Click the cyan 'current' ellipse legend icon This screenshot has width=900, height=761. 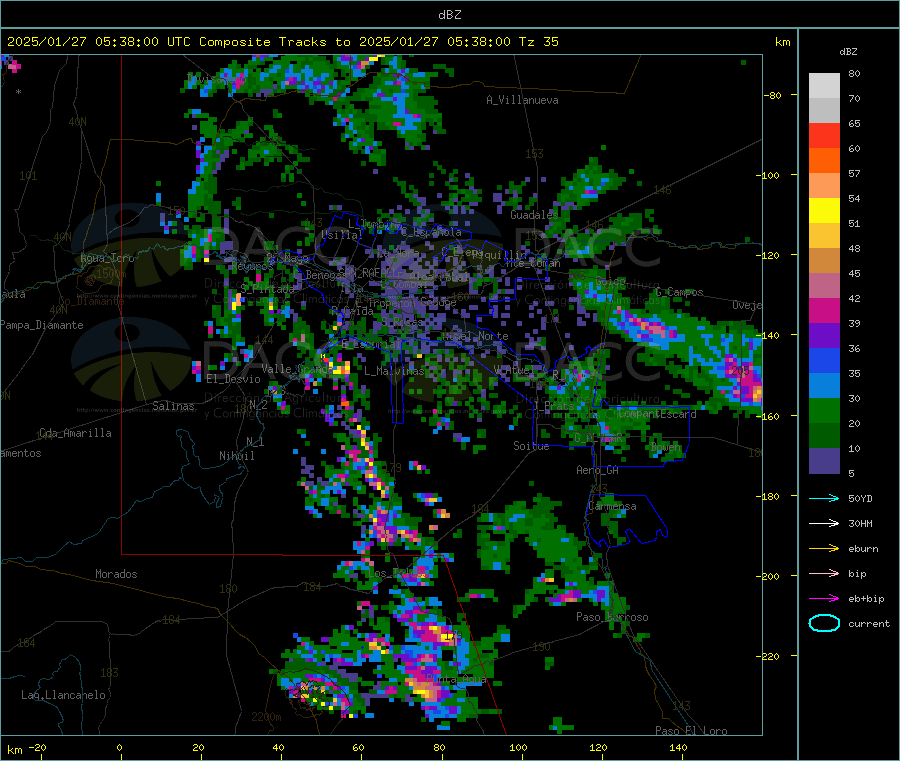pyautogui.click(x=824, y=623)
